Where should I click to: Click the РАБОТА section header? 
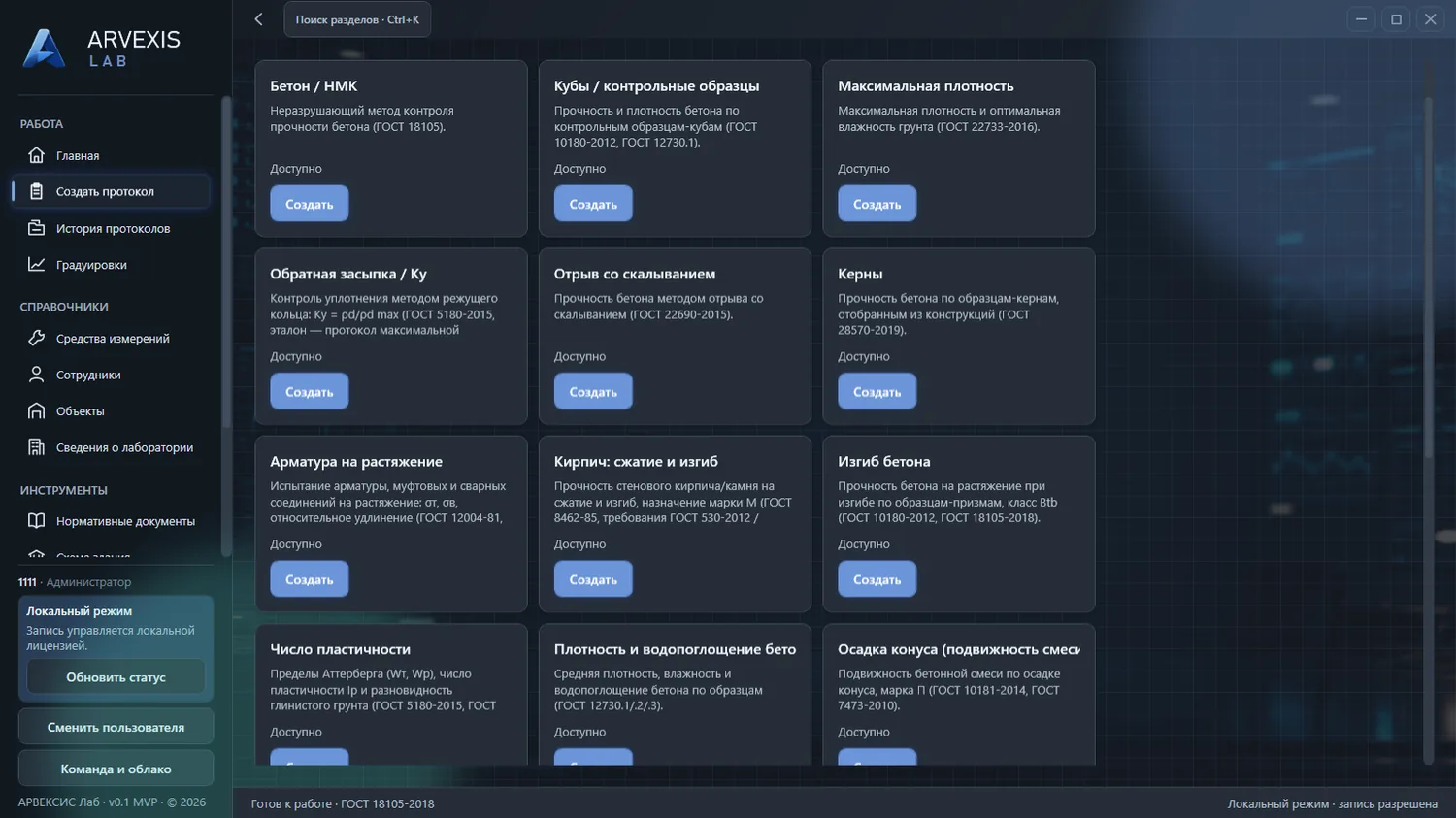42,124
